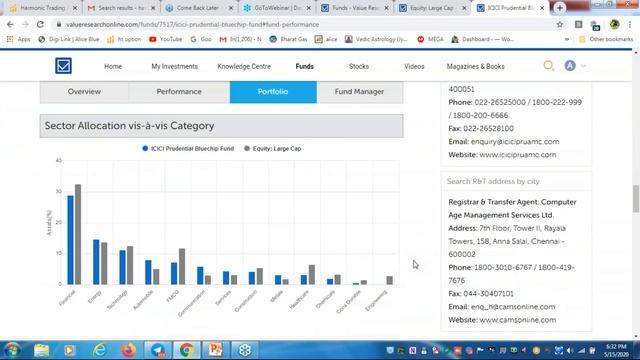Close the Funds - Value Research tab

click(386, 8)
